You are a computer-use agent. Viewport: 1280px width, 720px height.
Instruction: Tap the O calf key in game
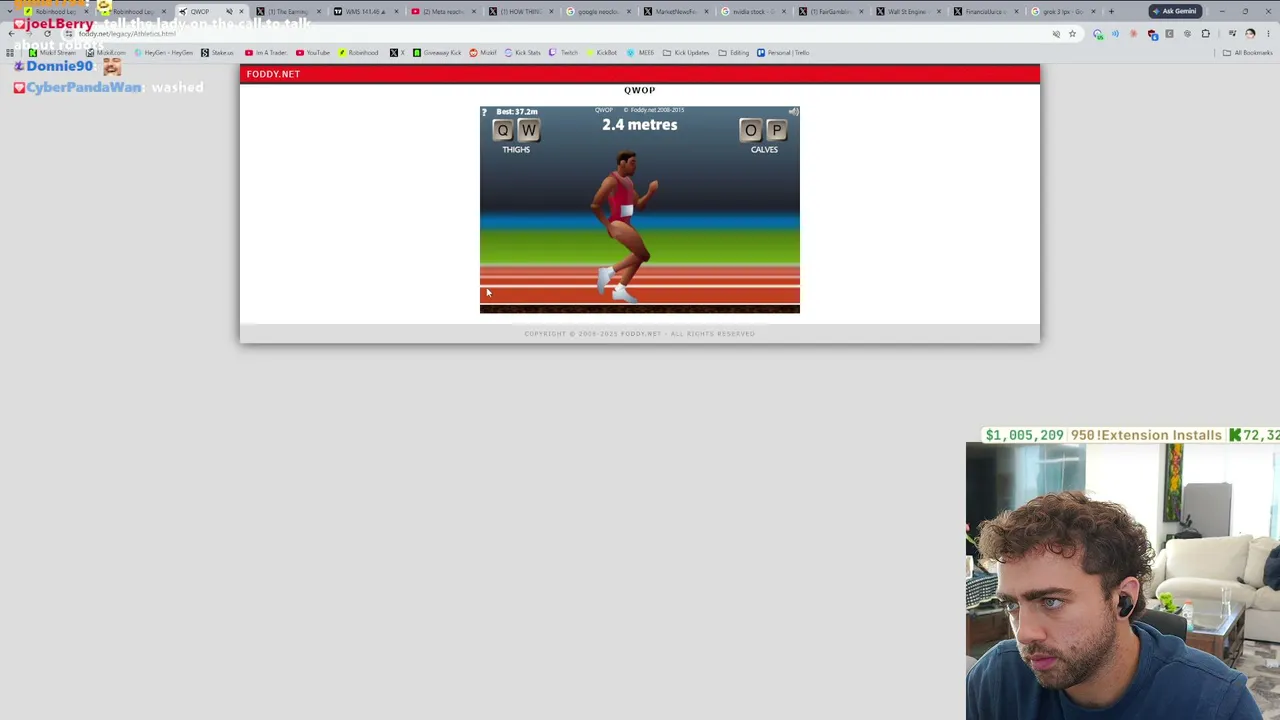pos(751,130)
